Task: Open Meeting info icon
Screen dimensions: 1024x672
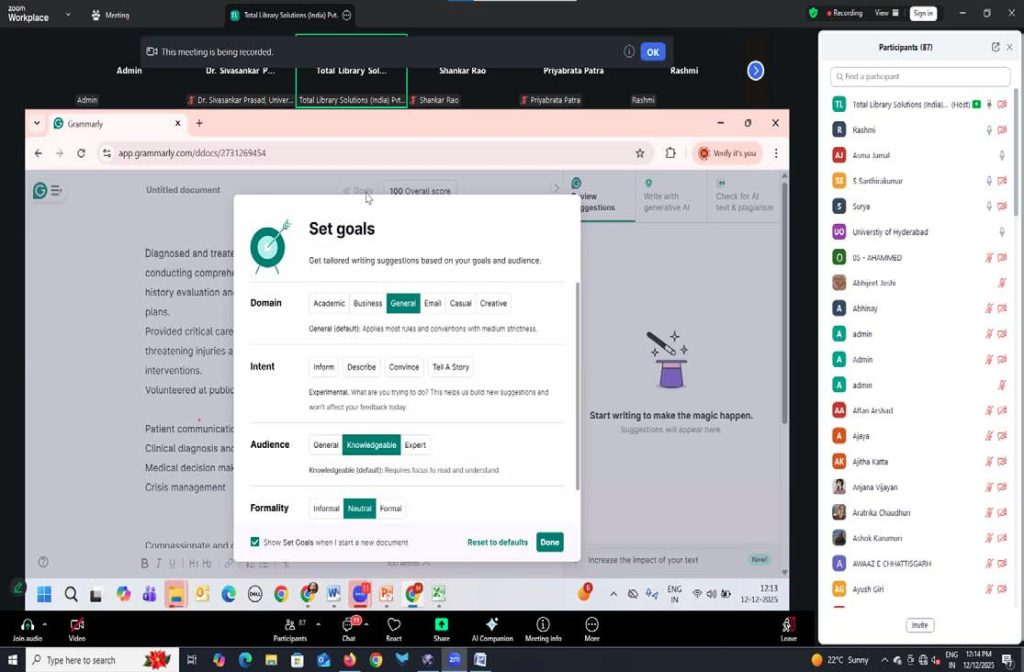Action: click(543, 624)
